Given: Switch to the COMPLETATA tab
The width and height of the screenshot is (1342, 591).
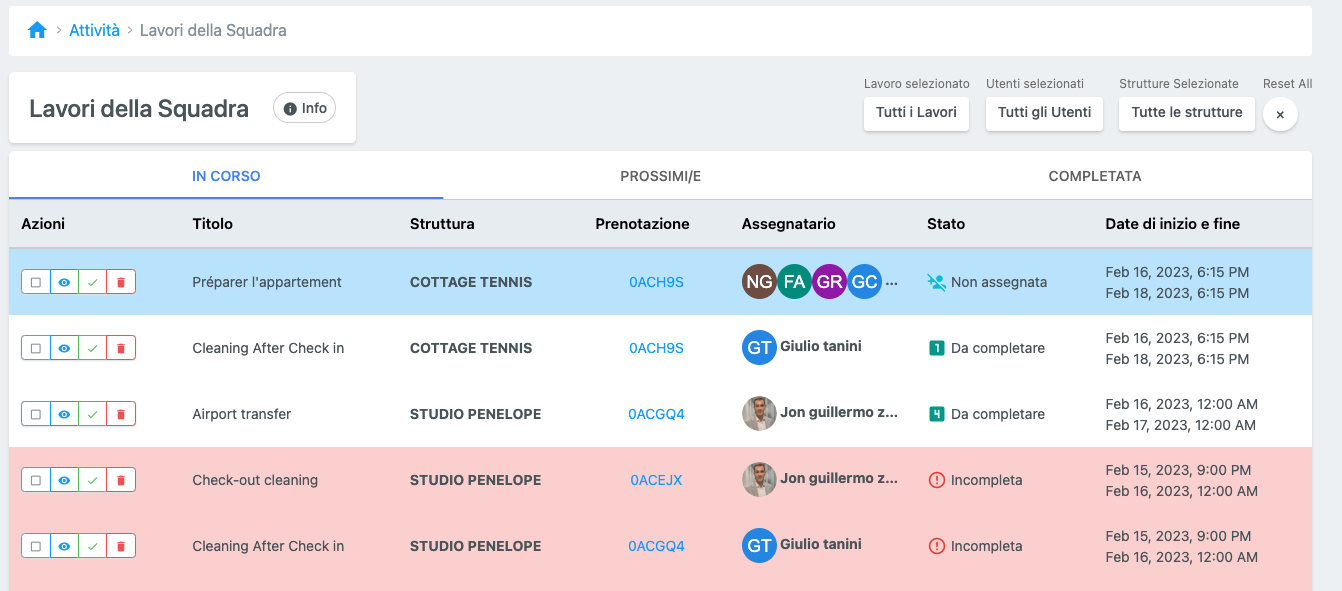Looking at the screenshot, I should tap(1094, 176).
